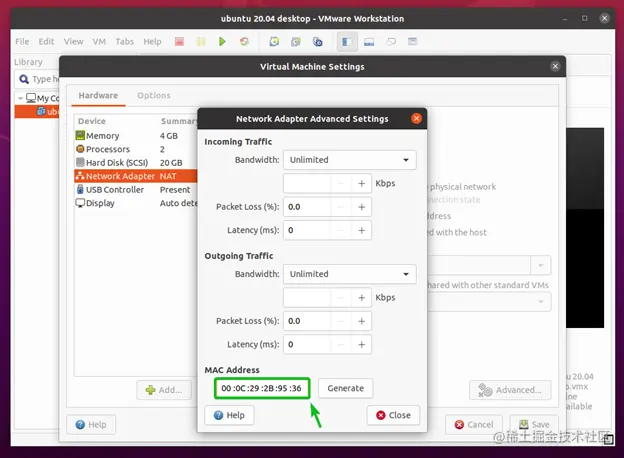This screenshot has width=624, height=458.
Task: Open the Outgoing Traffic Bandwidth dropdown
Action: click(x=350, y=274)
